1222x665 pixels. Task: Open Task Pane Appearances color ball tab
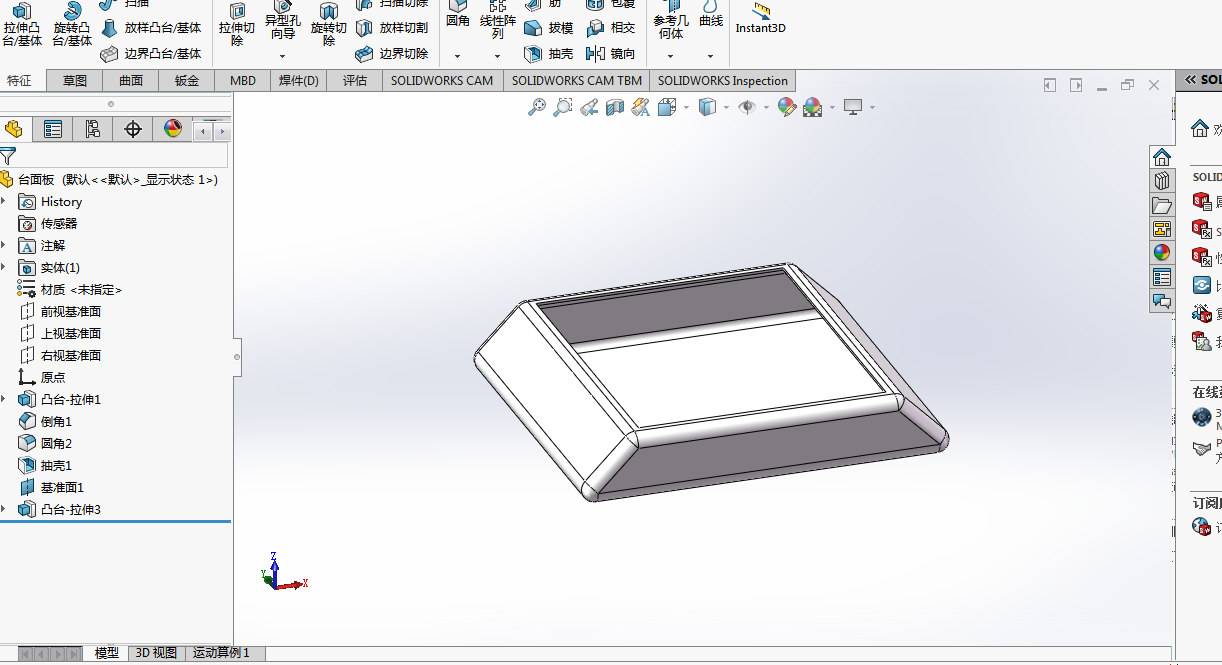1161,253
